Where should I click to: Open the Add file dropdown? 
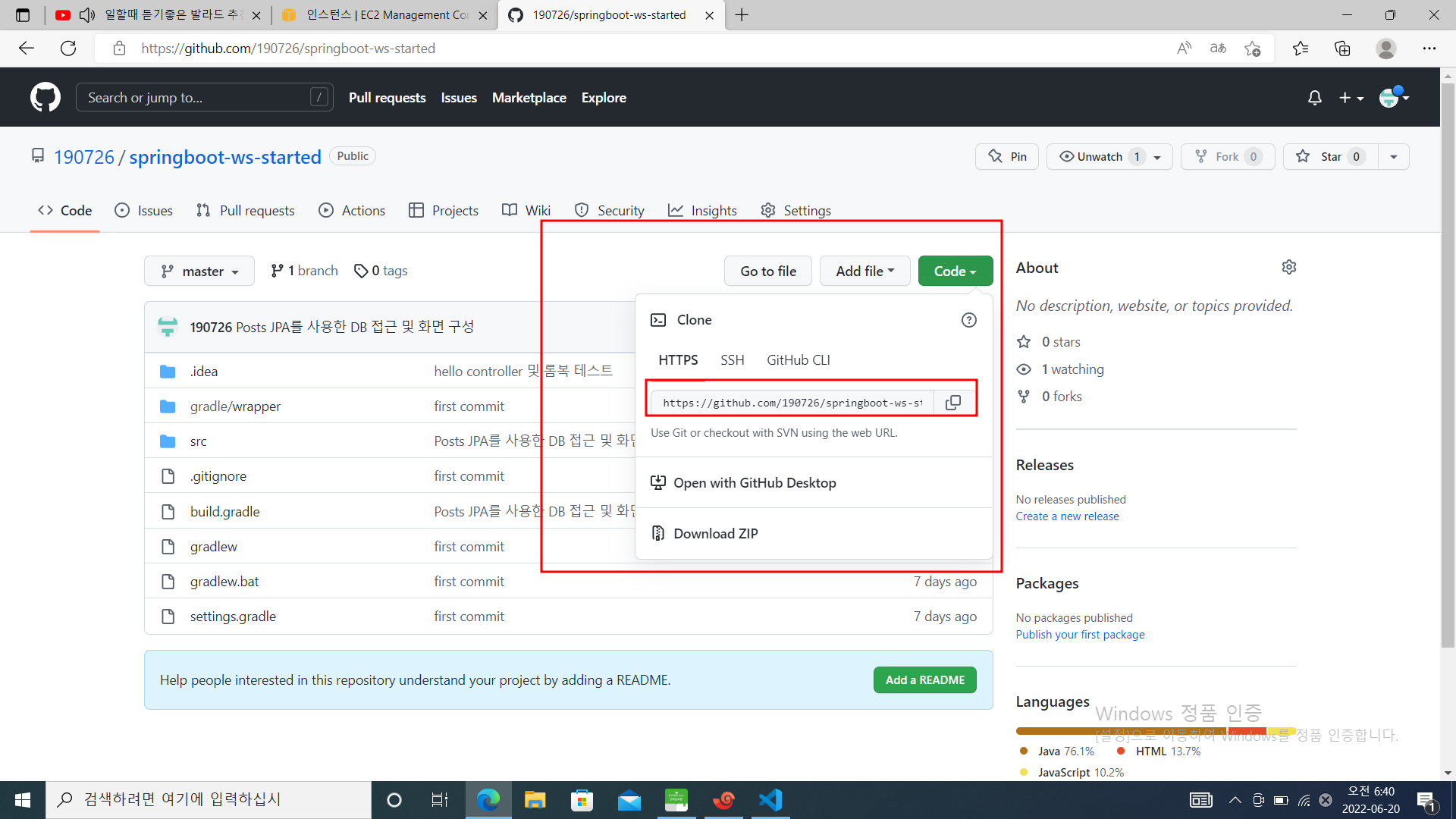tap(864, 271)
